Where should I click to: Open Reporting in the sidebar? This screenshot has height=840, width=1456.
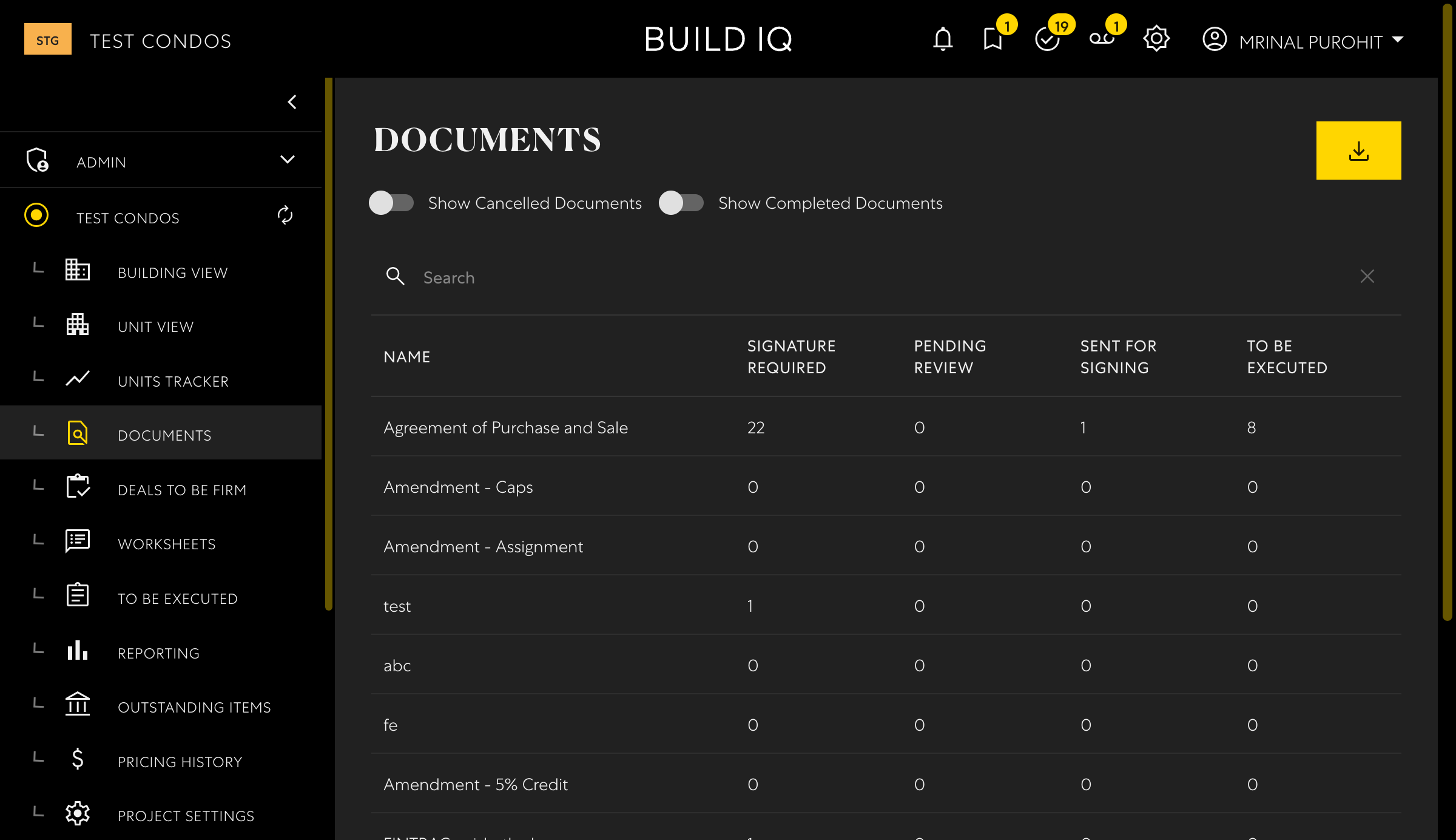(161, 651)
